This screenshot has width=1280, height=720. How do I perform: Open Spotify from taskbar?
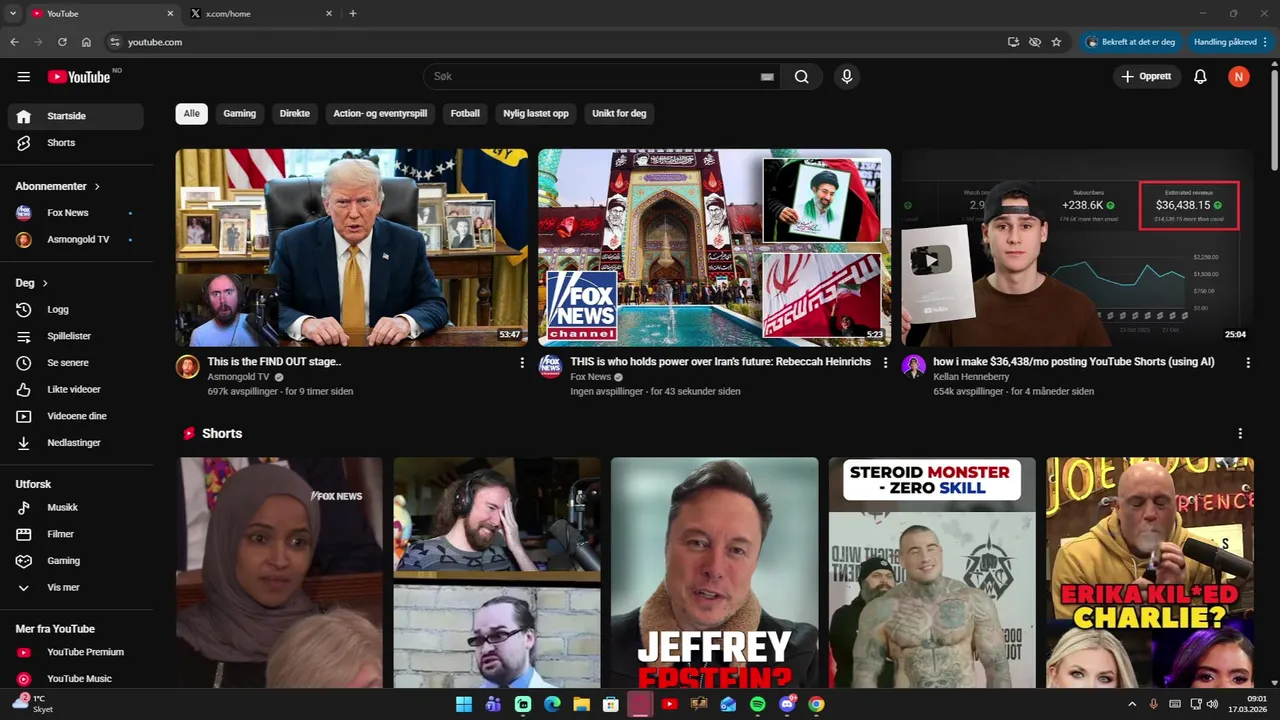[758, 704]
